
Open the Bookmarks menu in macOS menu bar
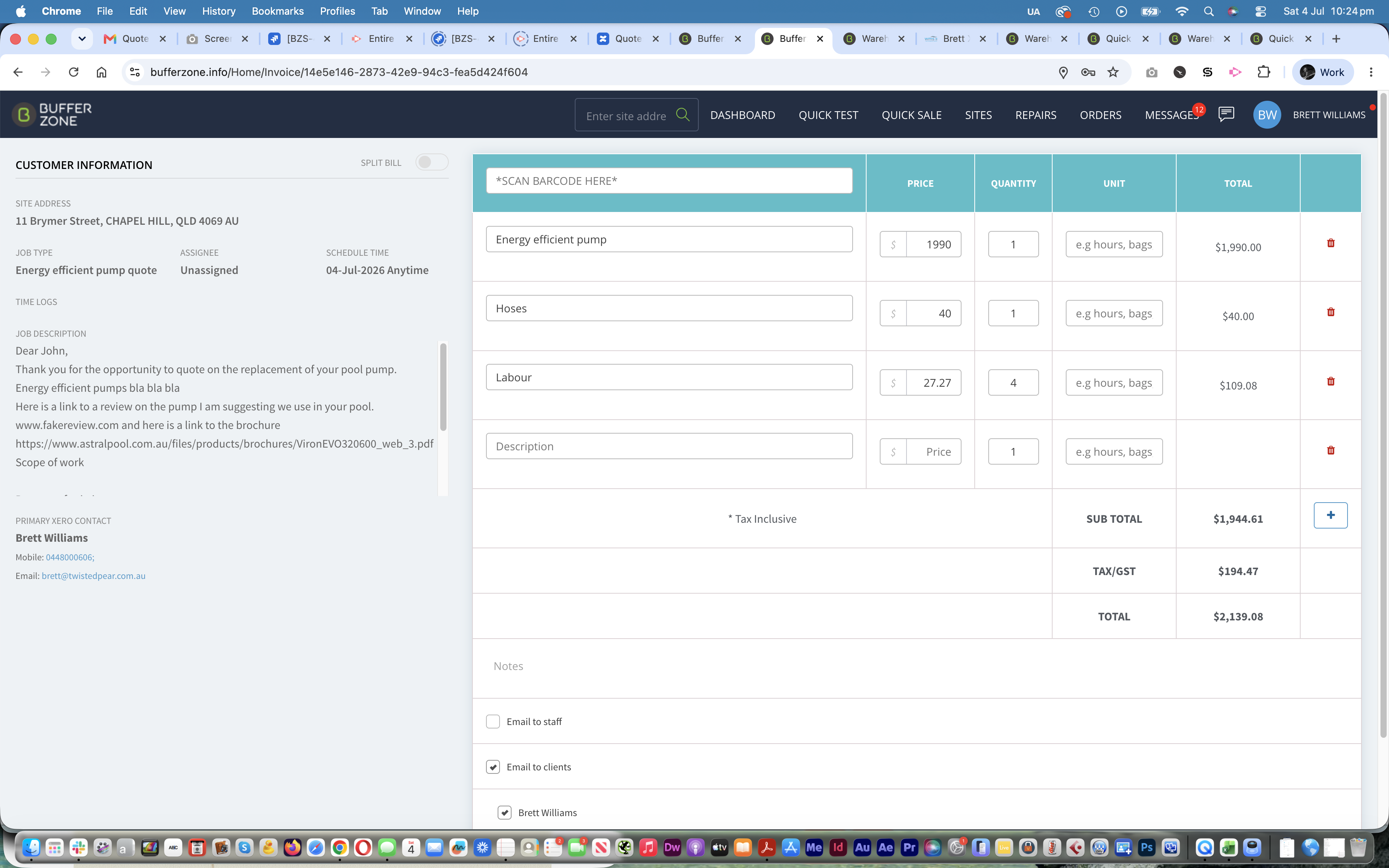coord(277,11)
